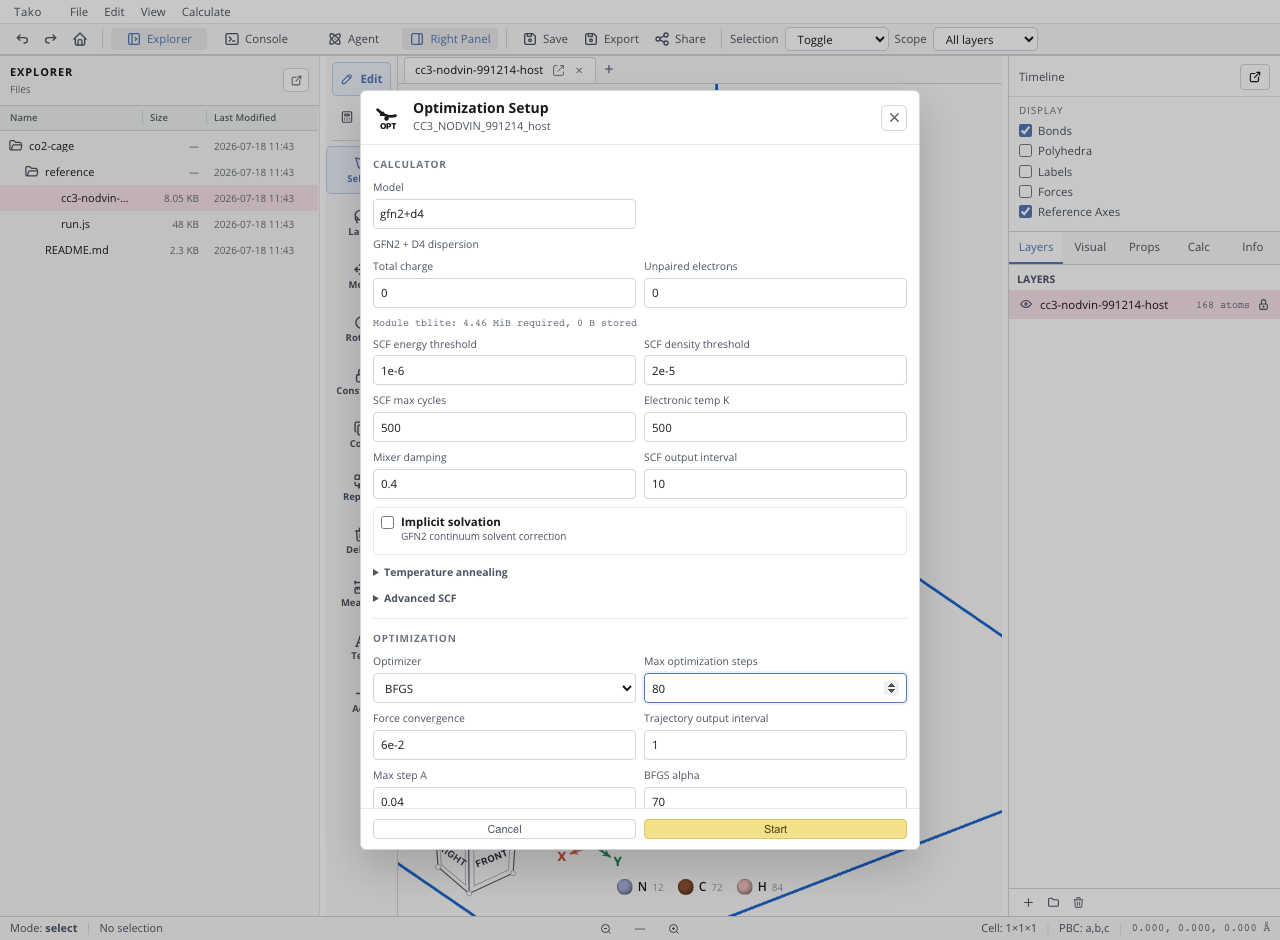This screenshot has height=940, width=1280.
Task: Expand the Temperature annealing section
Action: (441, 572)
